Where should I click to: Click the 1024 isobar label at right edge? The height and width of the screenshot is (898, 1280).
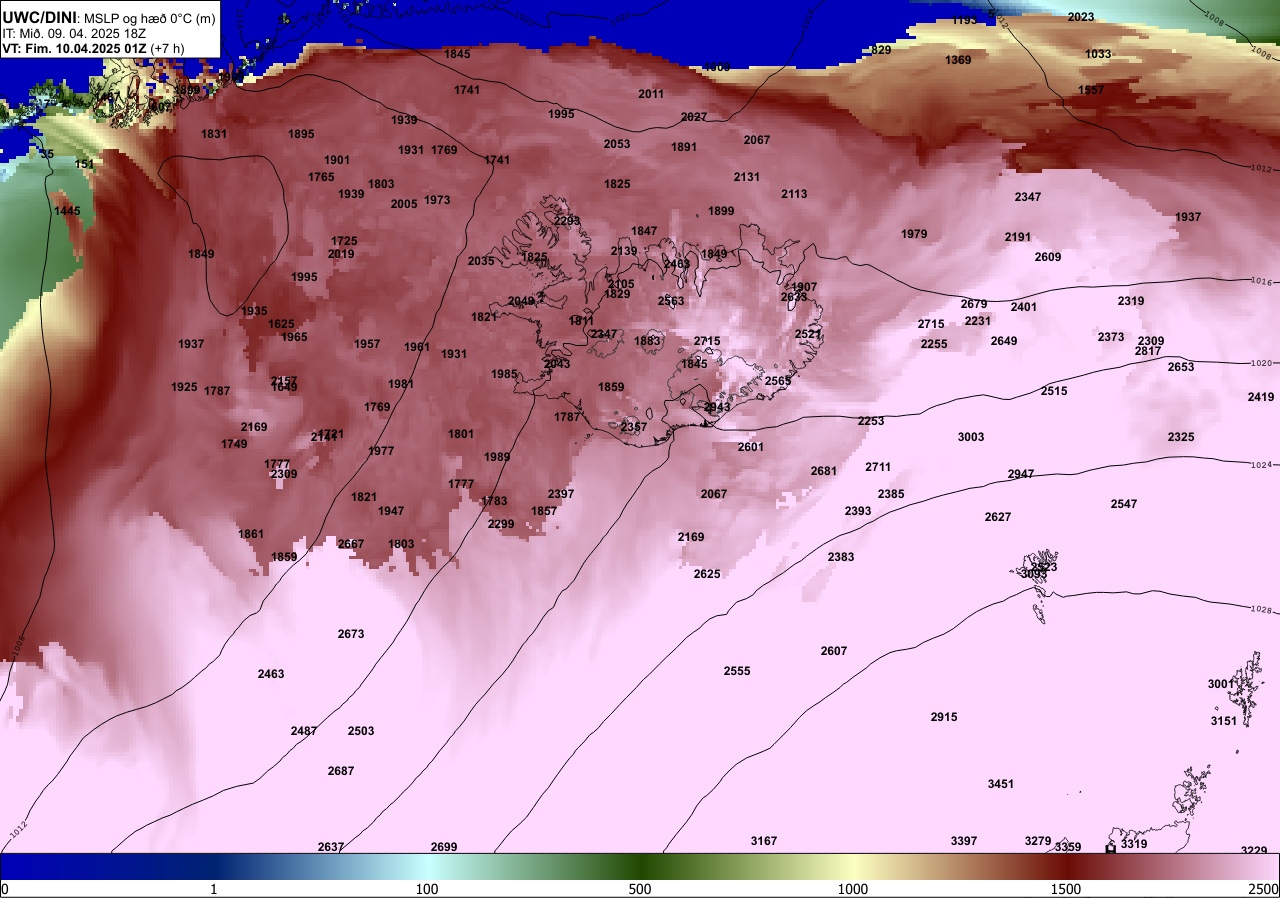click(x=1260, y=465)
